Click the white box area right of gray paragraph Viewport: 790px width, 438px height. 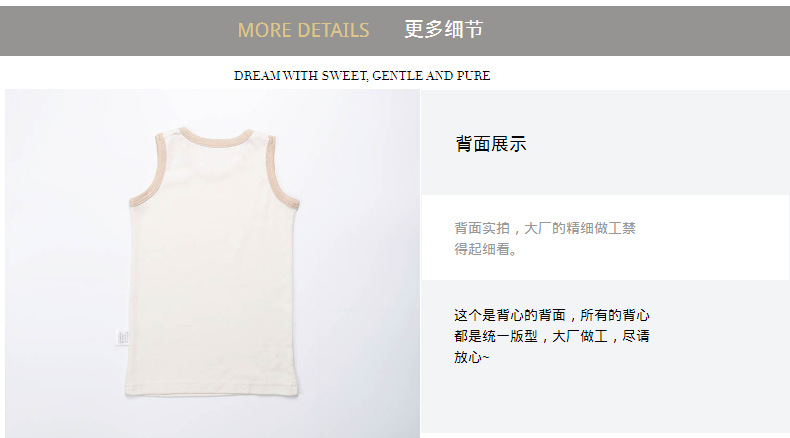coord(713,238)
